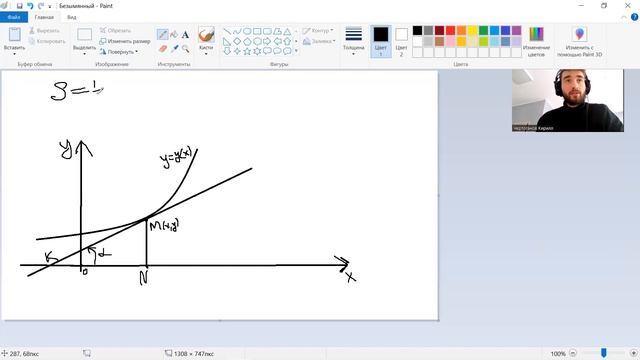Click the Brushes icon

point(206,35)
